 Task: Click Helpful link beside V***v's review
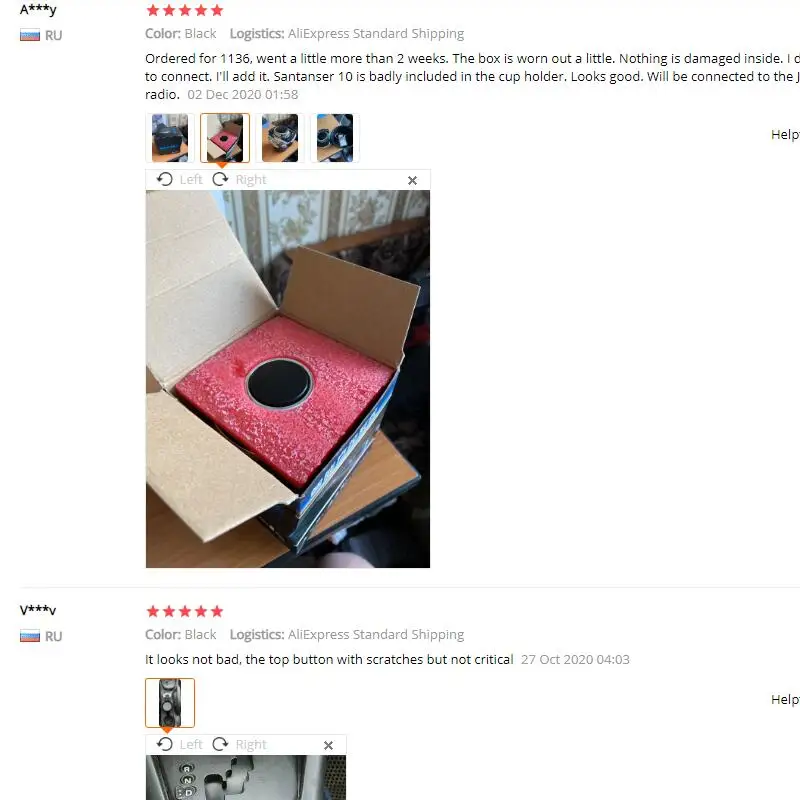785,699
